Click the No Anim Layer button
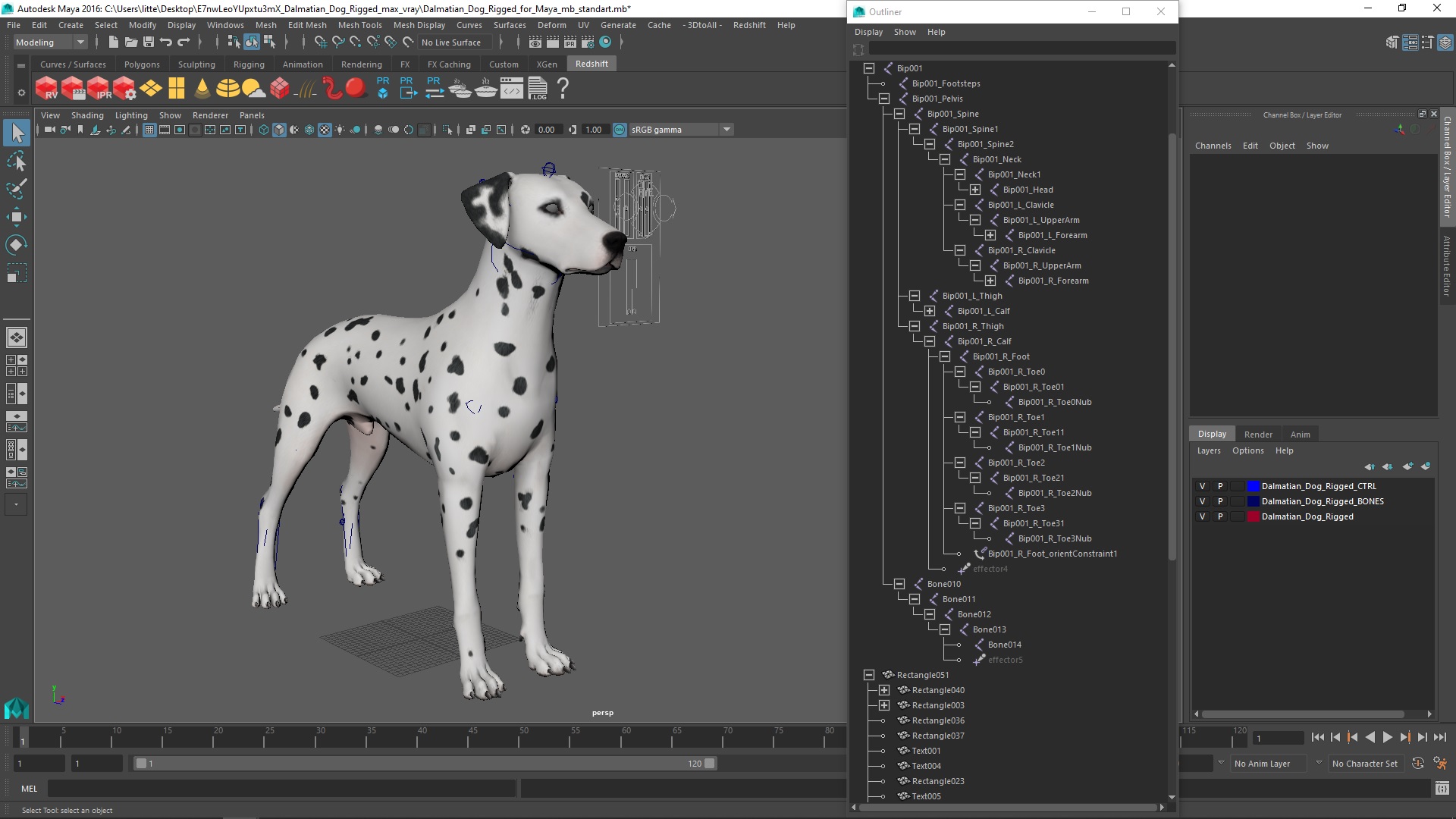The height and width of the screenshot is (819, 1456). 1270,764
